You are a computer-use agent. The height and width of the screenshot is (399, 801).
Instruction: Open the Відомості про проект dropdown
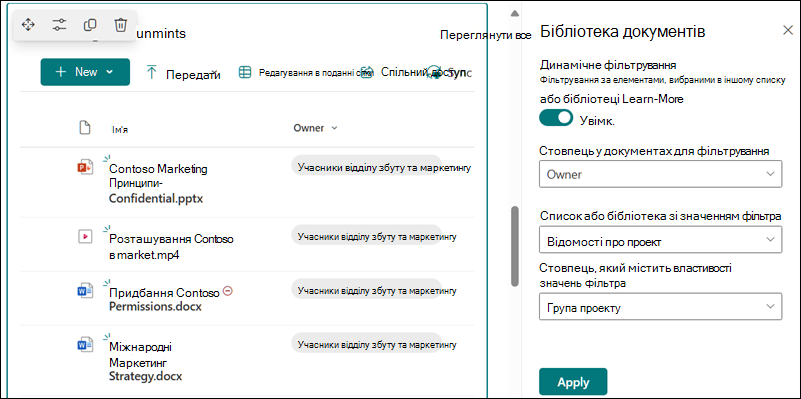pos(661,240)
